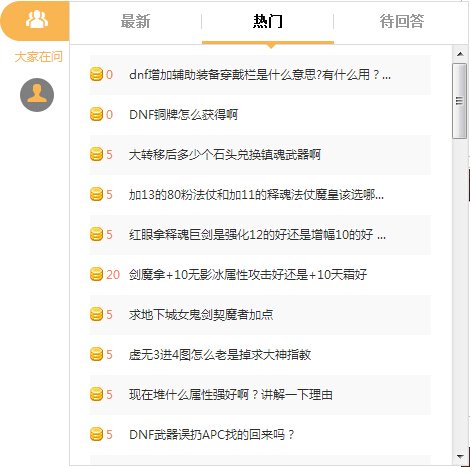
Task: Open question DNF武器误扔APC找的回来吗
Action: point(212,435)
